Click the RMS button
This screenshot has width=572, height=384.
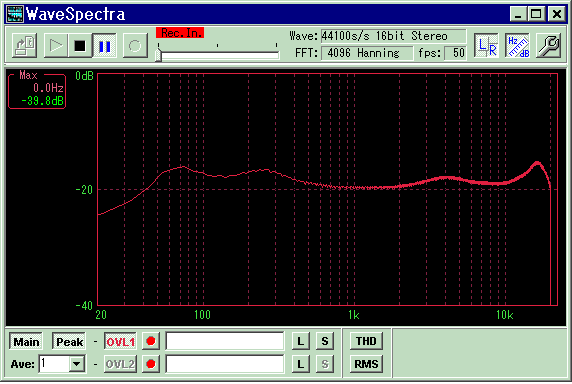[366, 364]
